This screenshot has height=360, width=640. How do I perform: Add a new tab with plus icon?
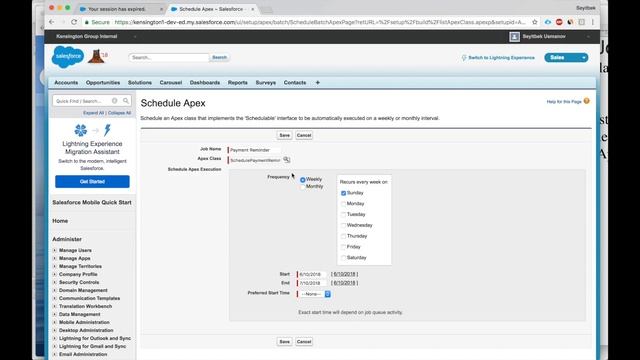(318, 82)
